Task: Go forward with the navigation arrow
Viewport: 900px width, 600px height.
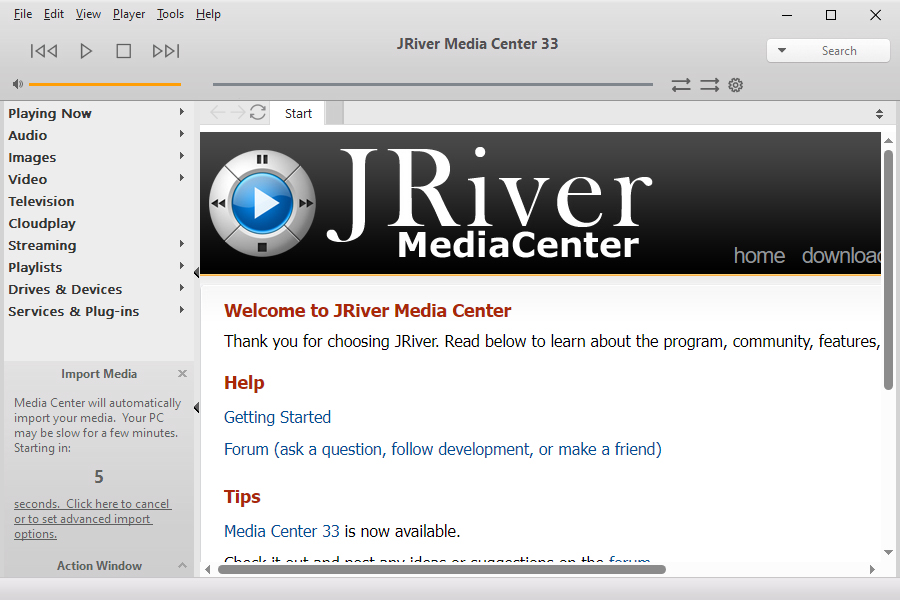Action: tap(237, 112)
